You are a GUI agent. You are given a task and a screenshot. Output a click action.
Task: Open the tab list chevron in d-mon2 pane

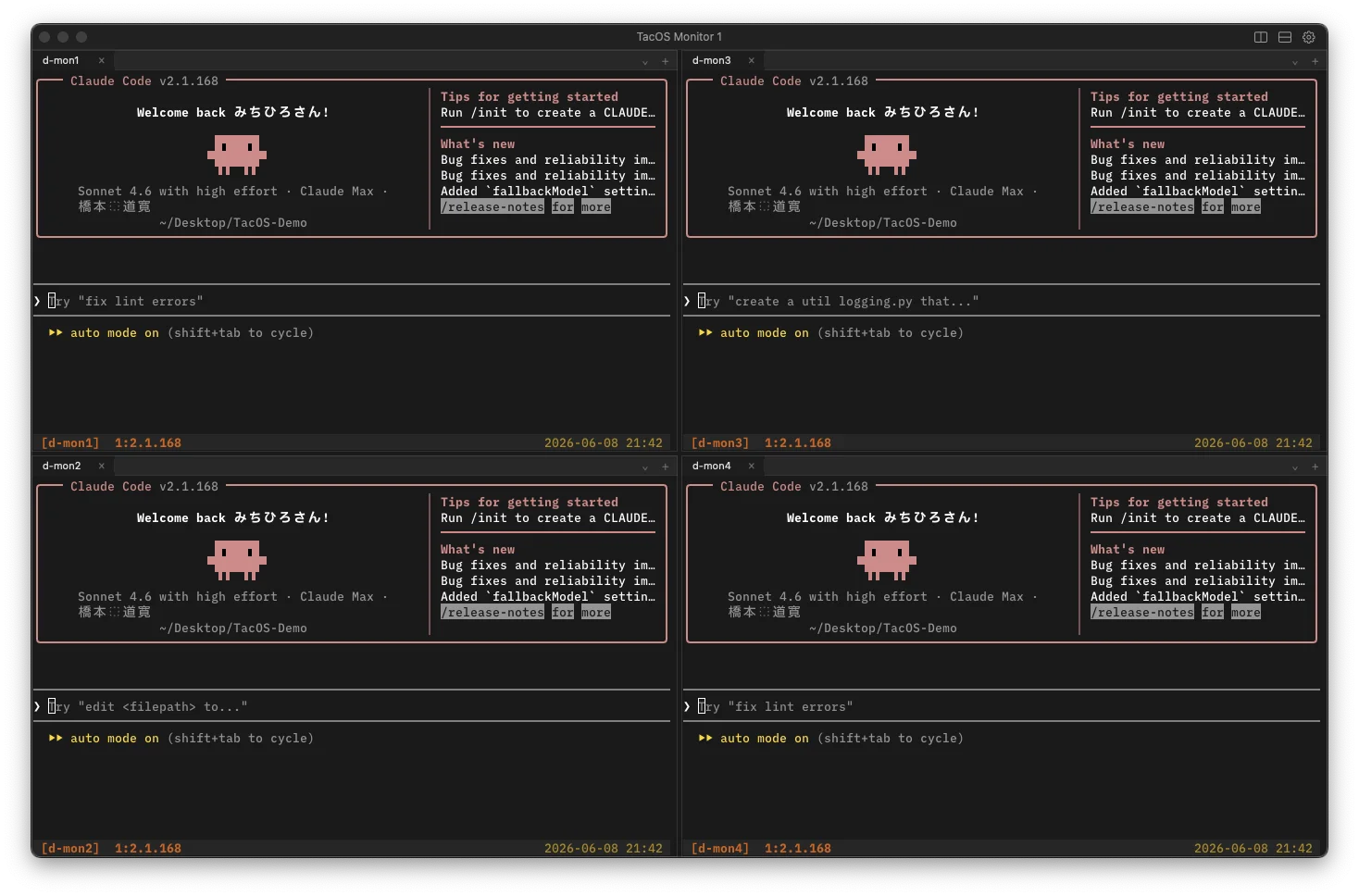pos(645,467)
